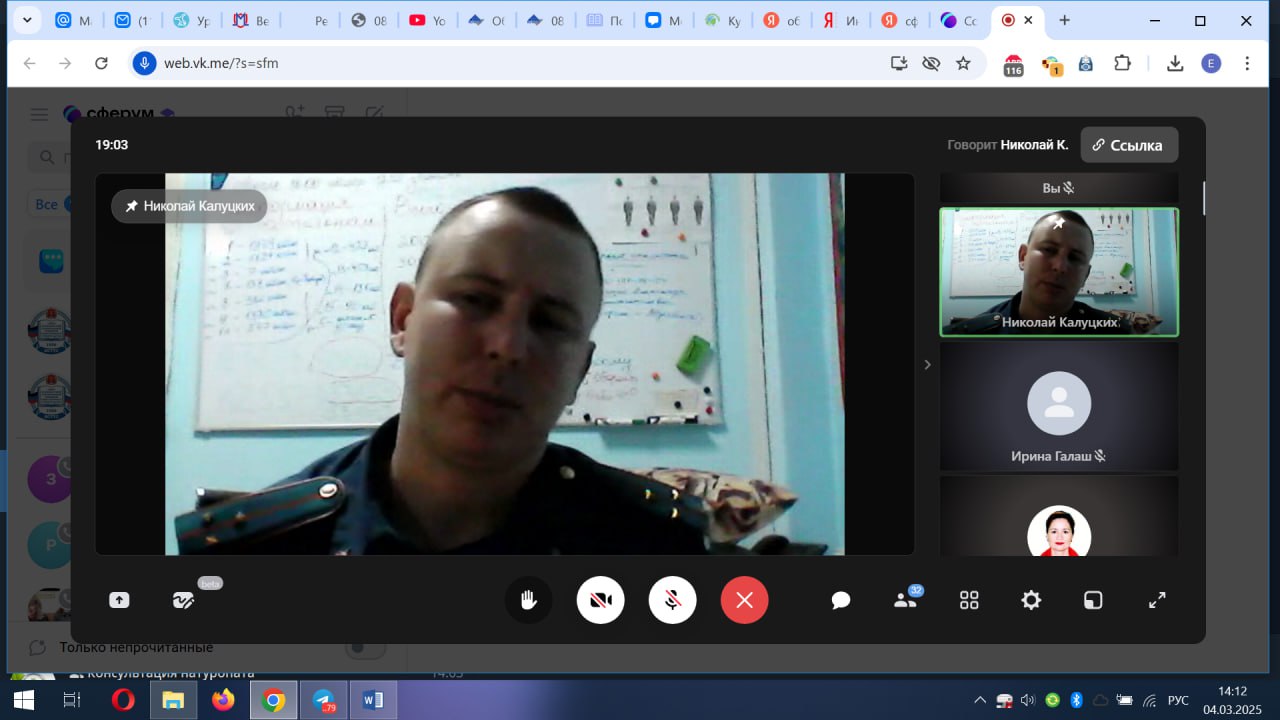Enter fullscreen call mode
The height and width of the screenshot is (720, 1280).
tap(1157, 600)
